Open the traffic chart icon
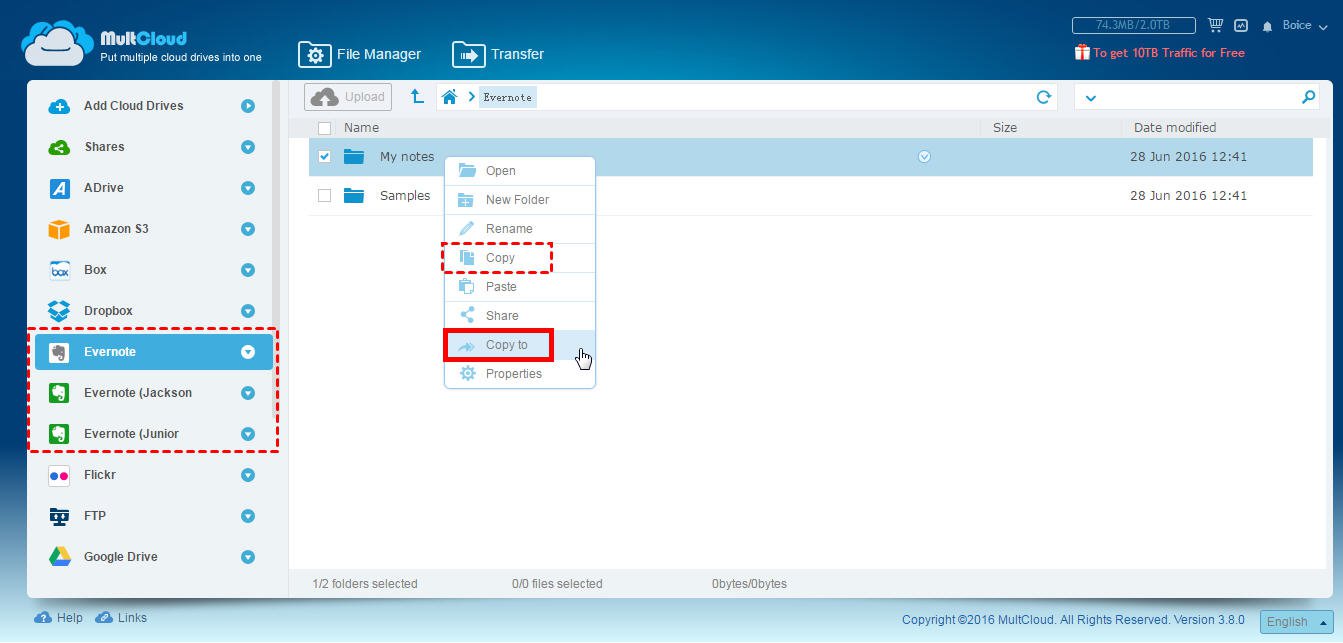The image size is (1343, 643). [x=1241, y=25]
